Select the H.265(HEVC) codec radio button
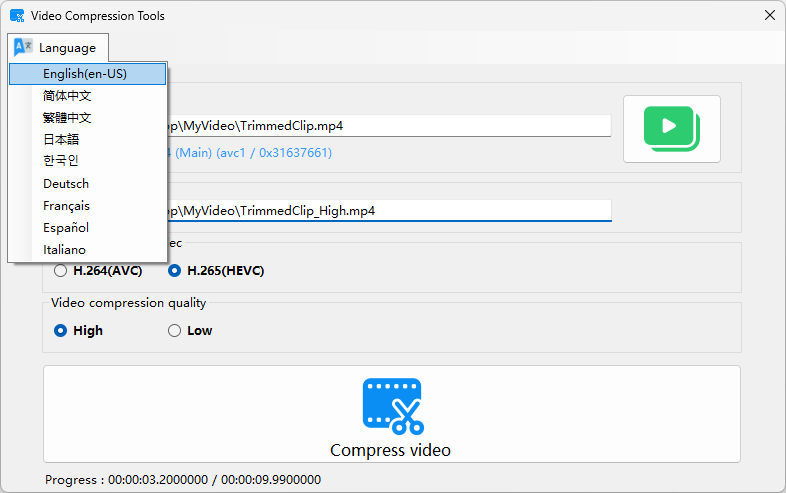786x493 pixels. coord(216,271)
